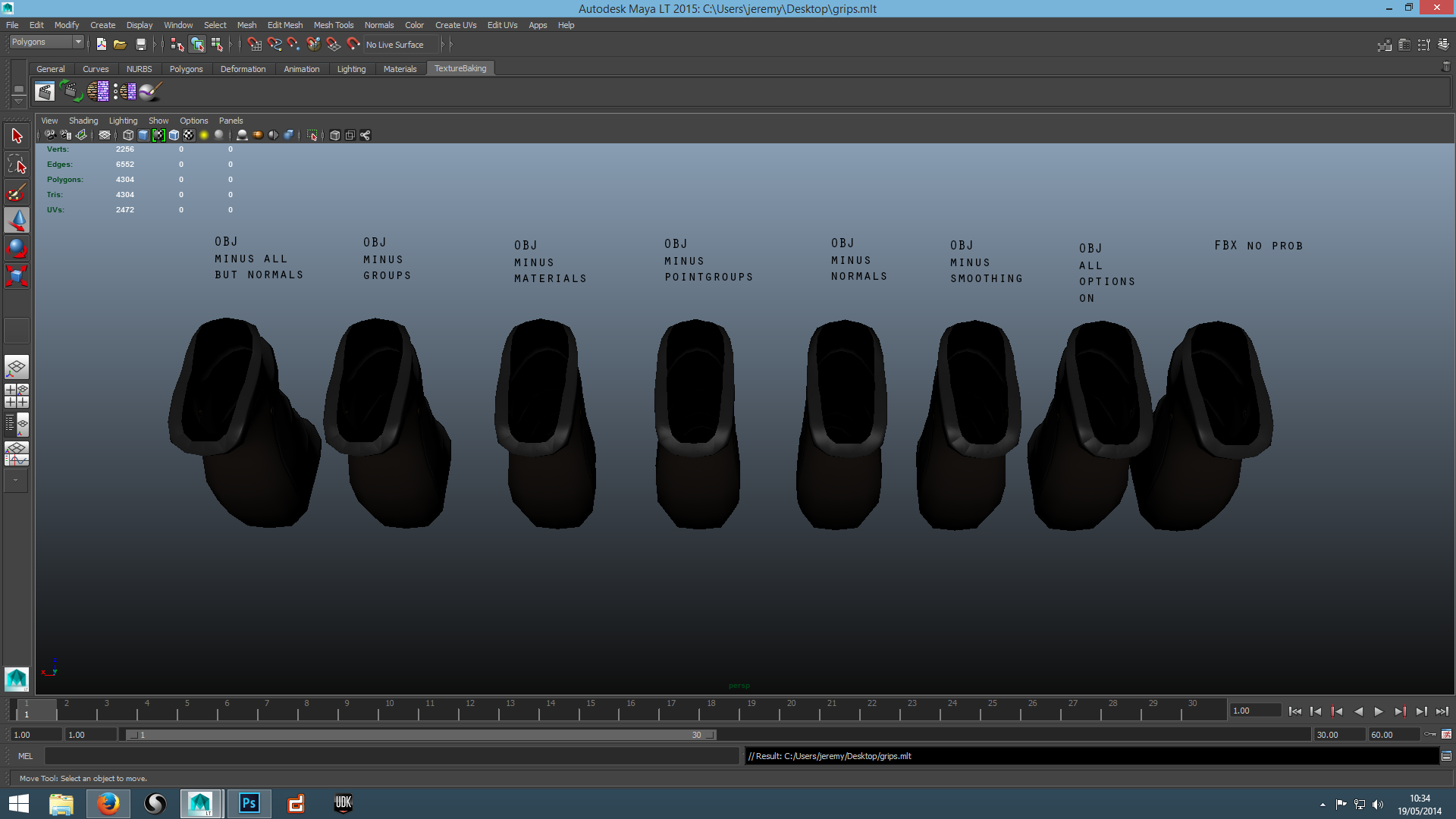Enable isolate select in the viewport bar
The height and width of the screenshot is (819, 1456).
coord(312,135)
